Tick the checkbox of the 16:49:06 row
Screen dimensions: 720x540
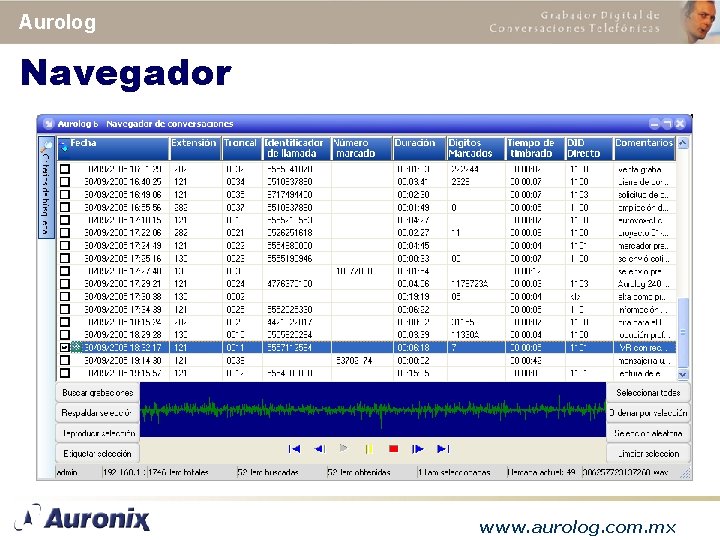(65, 195)
